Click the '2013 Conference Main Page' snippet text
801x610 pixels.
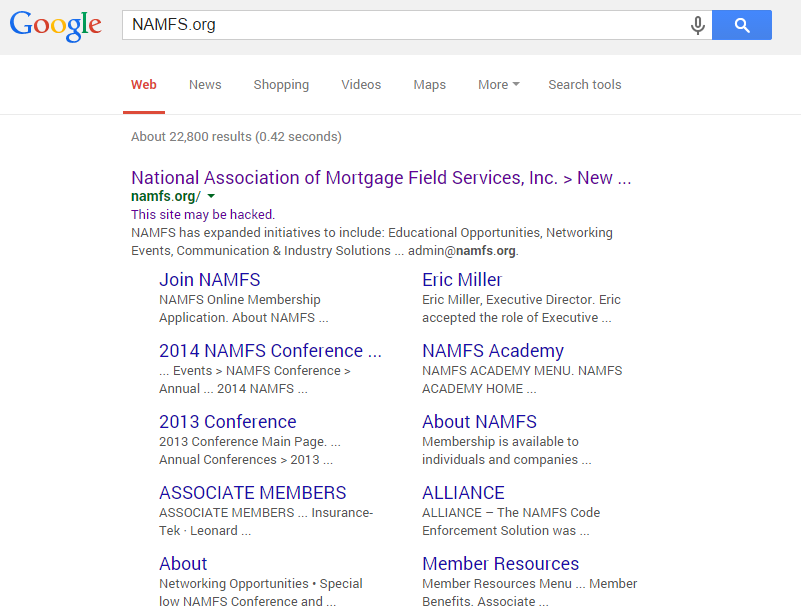click(250, 451)
